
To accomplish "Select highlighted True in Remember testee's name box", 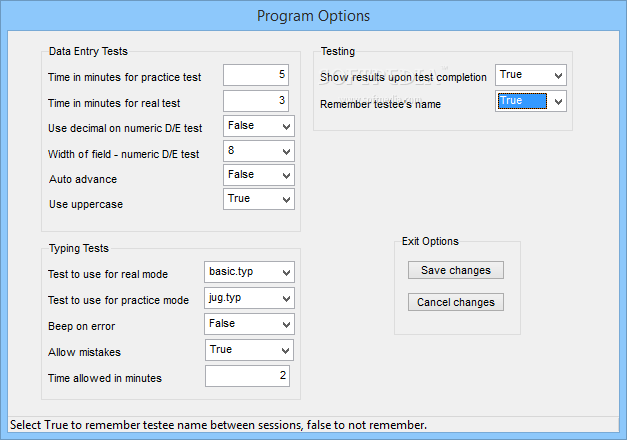I will click(x=522, y=101).
